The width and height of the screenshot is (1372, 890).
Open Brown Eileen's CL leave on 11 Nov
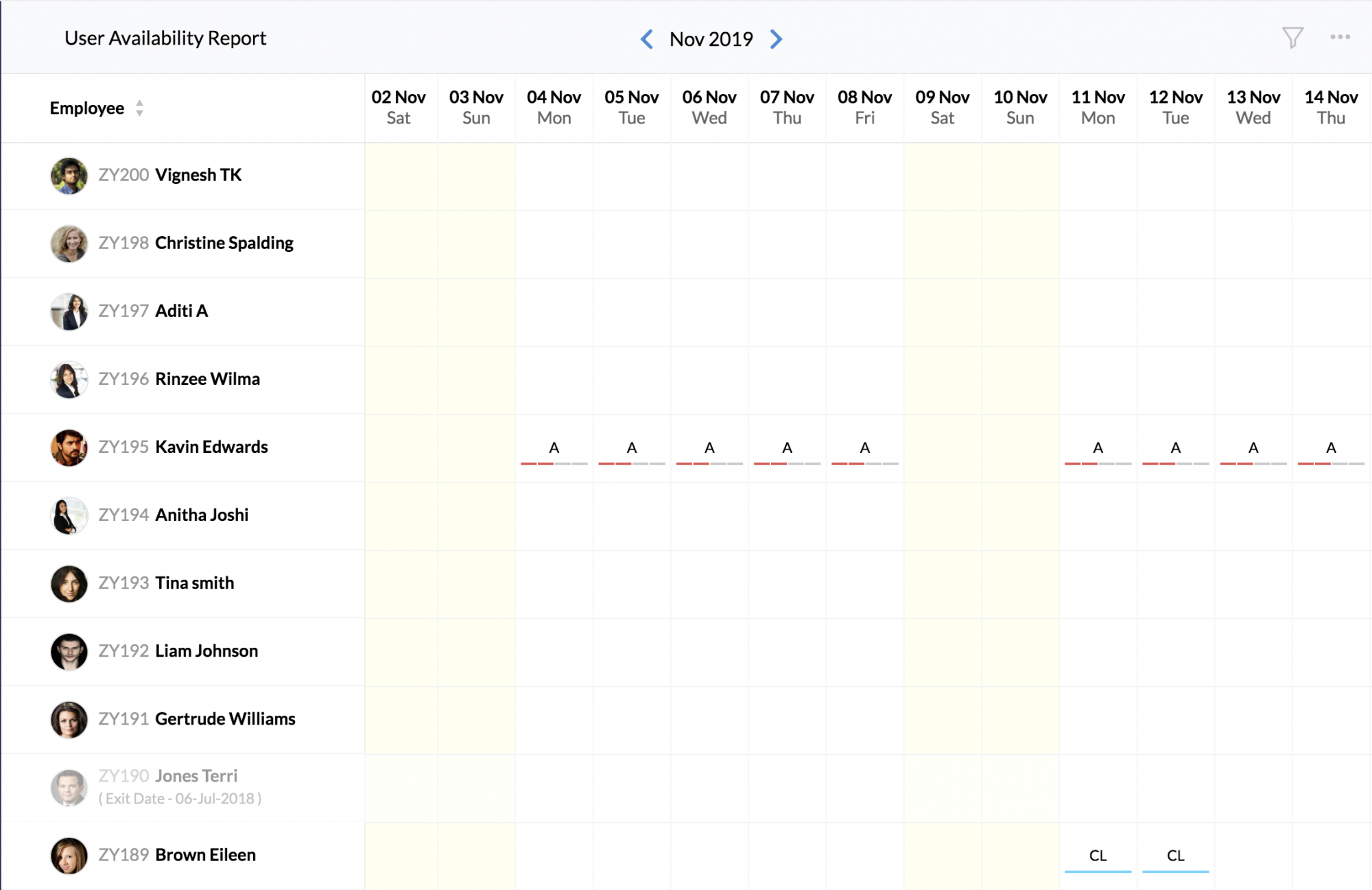pyautogui.click(x=1098, y=856)
